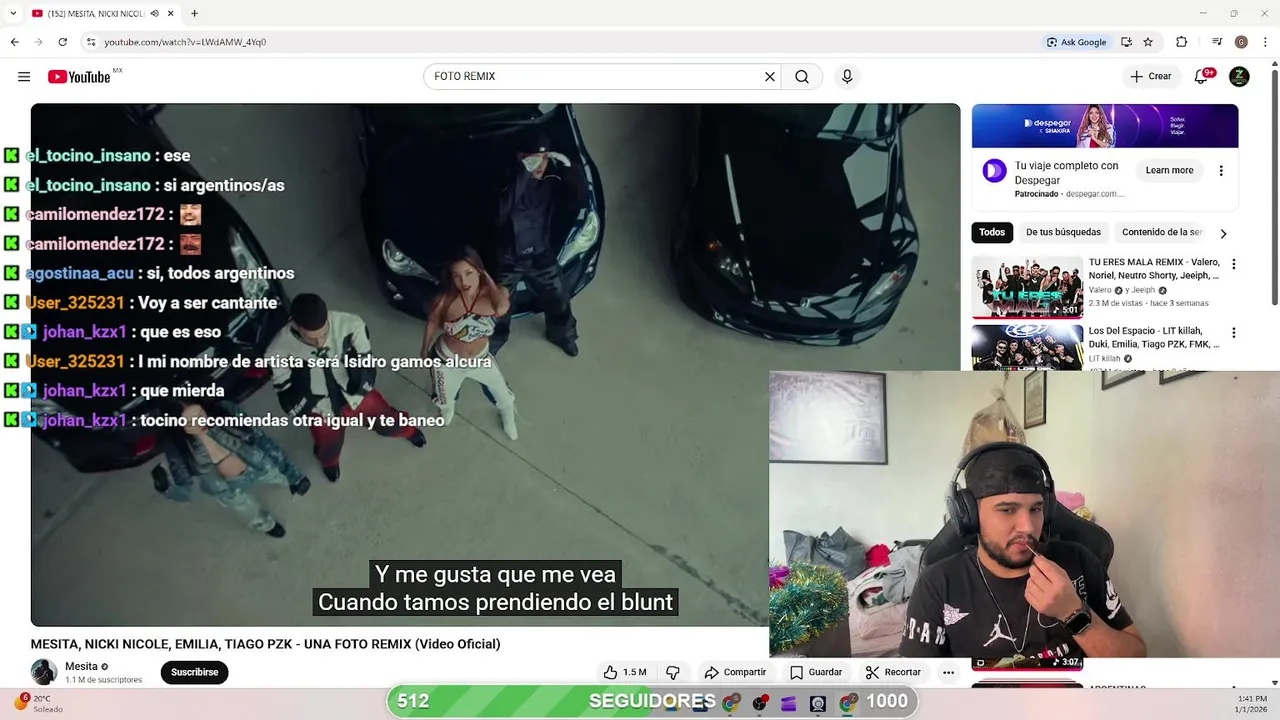Open options for TU ERES MALA REMIX
The width and height of the screenshot is (1280, 720).
1233,264
